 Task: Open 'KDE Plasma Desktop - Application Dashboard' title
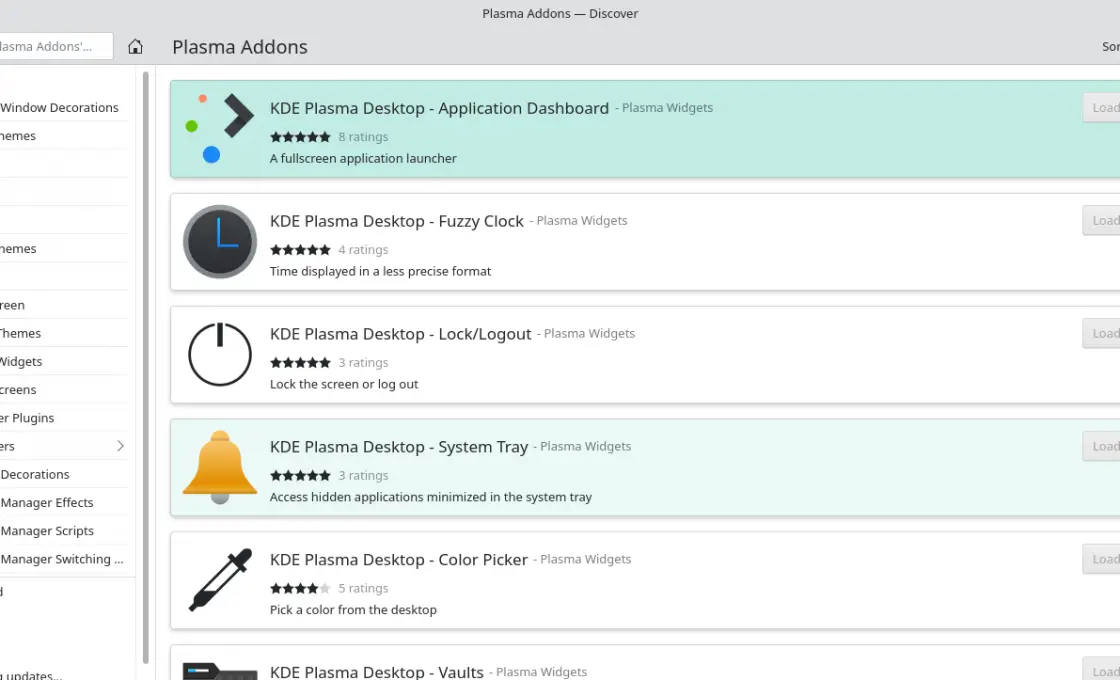(x=439, y=108)
